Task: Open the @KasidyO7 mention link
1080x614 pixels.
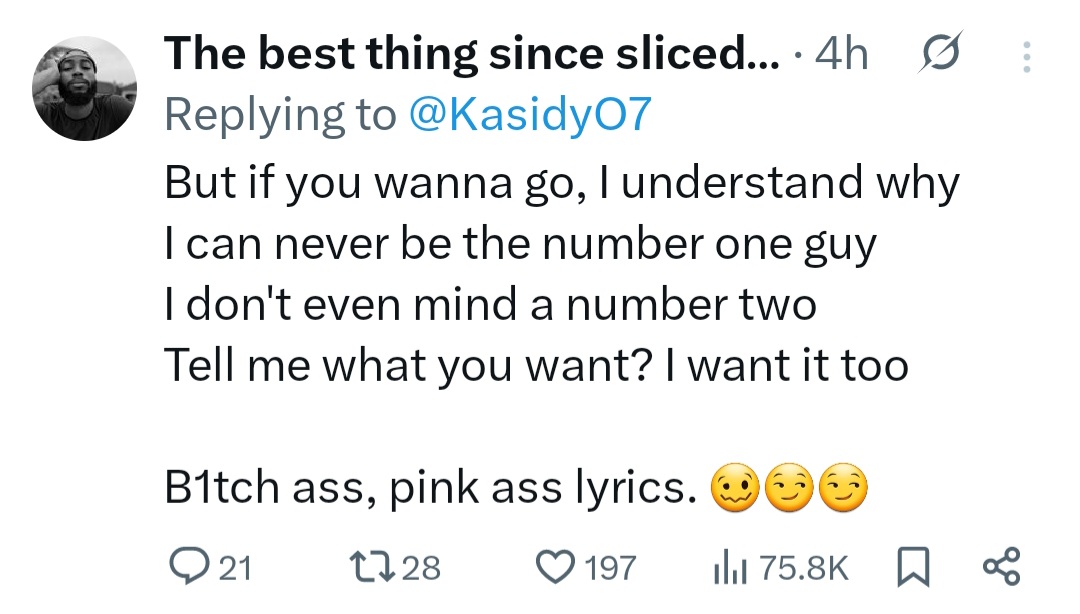Action: click(x=530, y=116)
